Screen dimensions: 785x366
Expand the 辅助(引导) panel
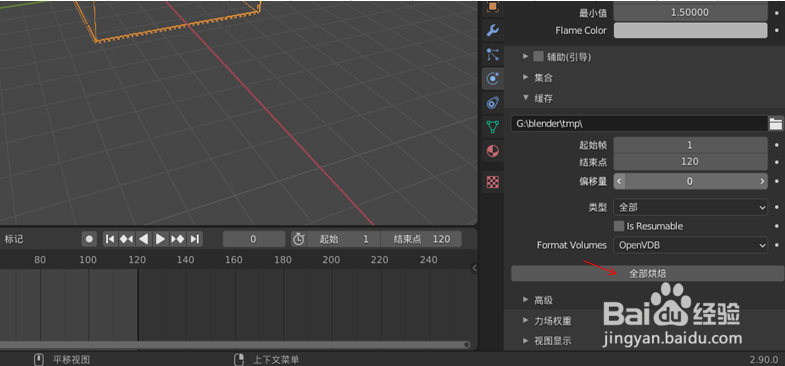click(526, 57)
